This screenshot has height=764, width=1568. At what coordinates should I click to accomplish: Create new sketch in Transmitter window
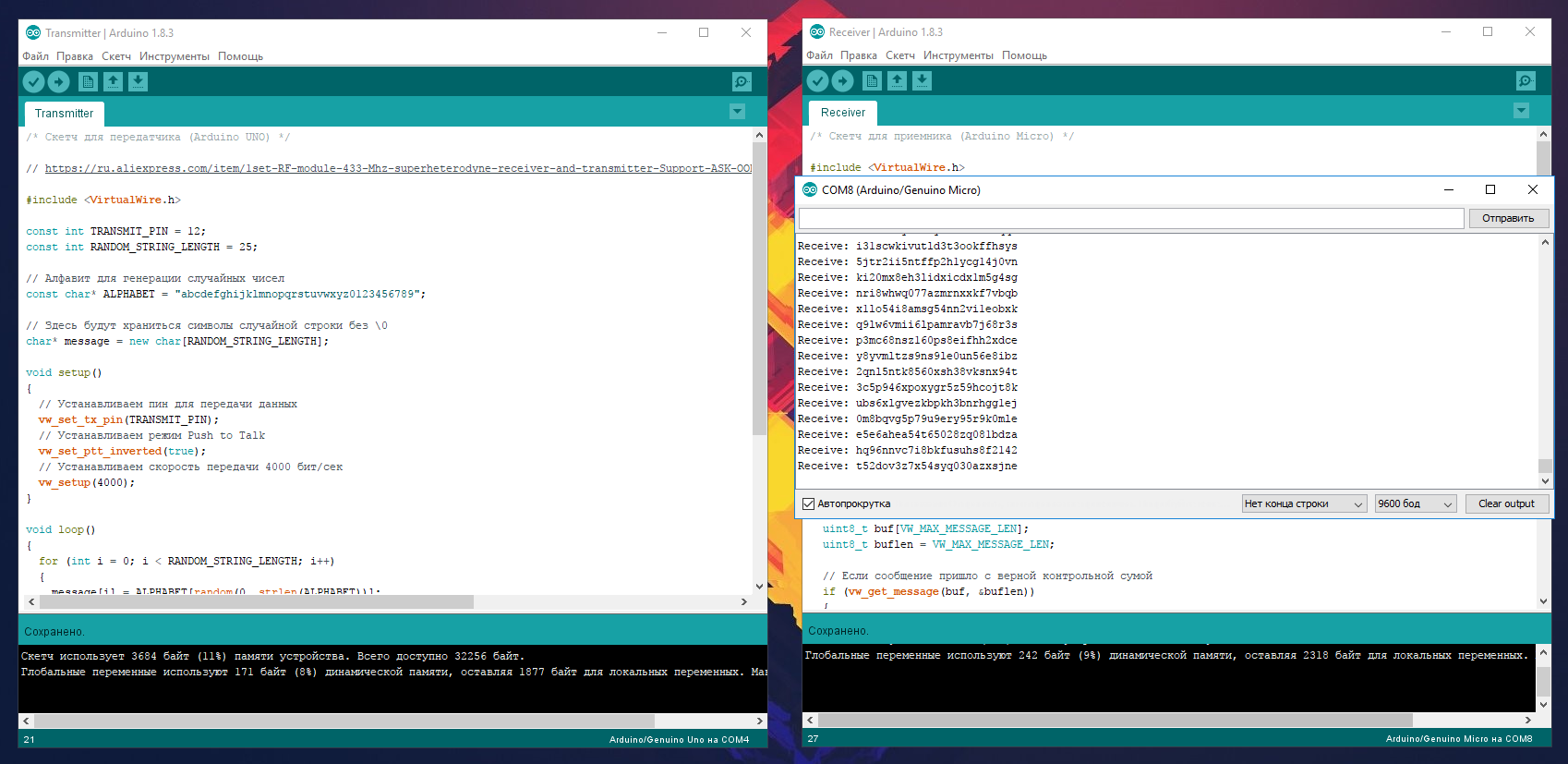point(88,82)
